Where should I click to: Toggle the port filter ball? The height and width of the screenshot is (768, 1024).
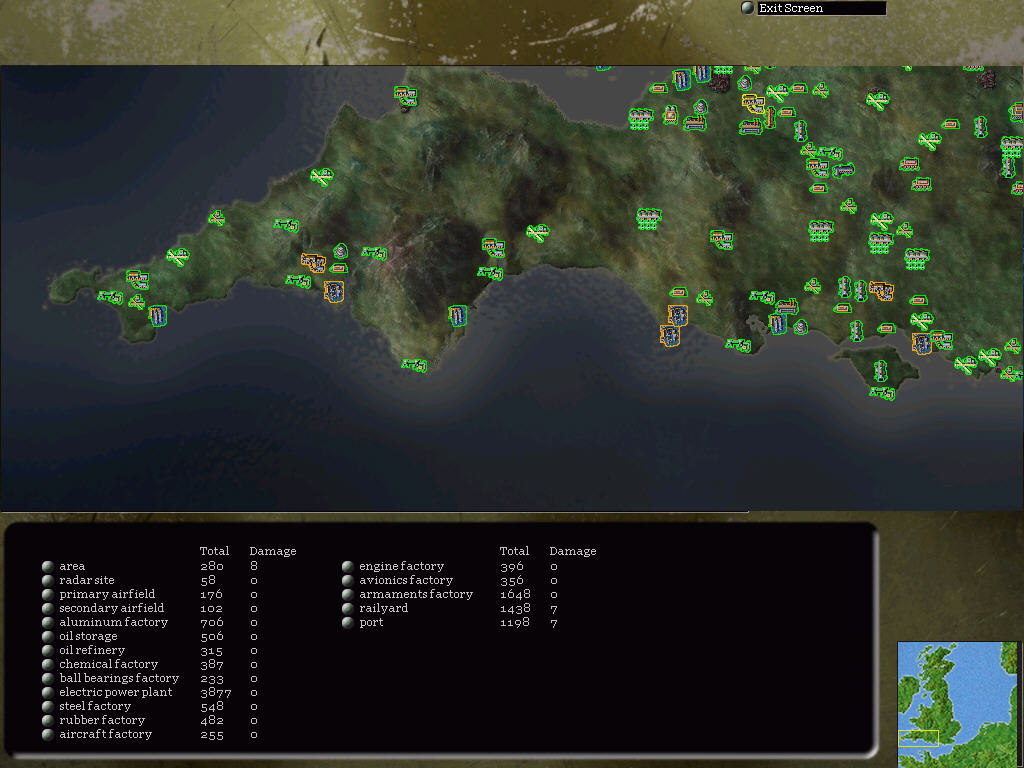click(347, 622)
